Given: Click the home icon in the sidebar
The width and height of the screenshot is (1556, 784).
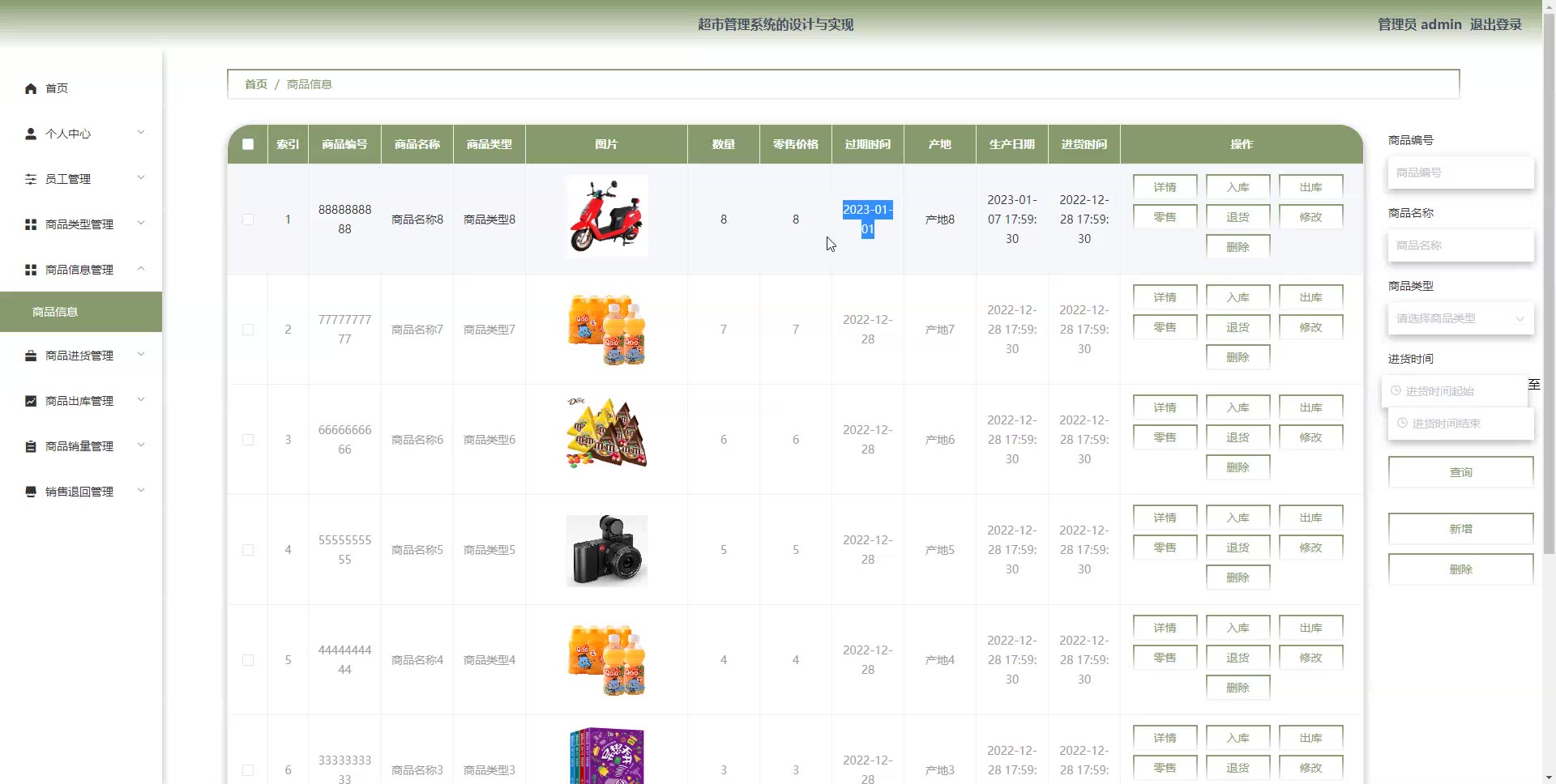Looking at the screenshot, I should tap(31, 88).
